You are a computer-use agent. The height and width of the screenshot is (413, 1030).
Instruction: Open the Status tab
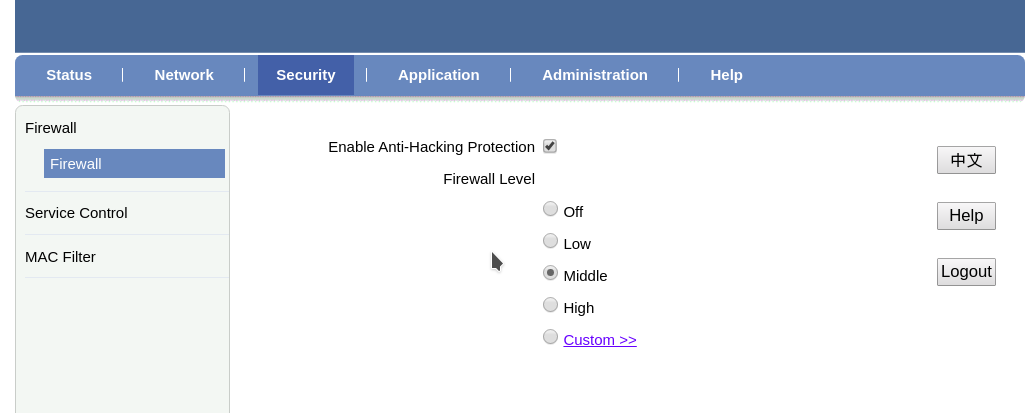(x=69, y=75)
